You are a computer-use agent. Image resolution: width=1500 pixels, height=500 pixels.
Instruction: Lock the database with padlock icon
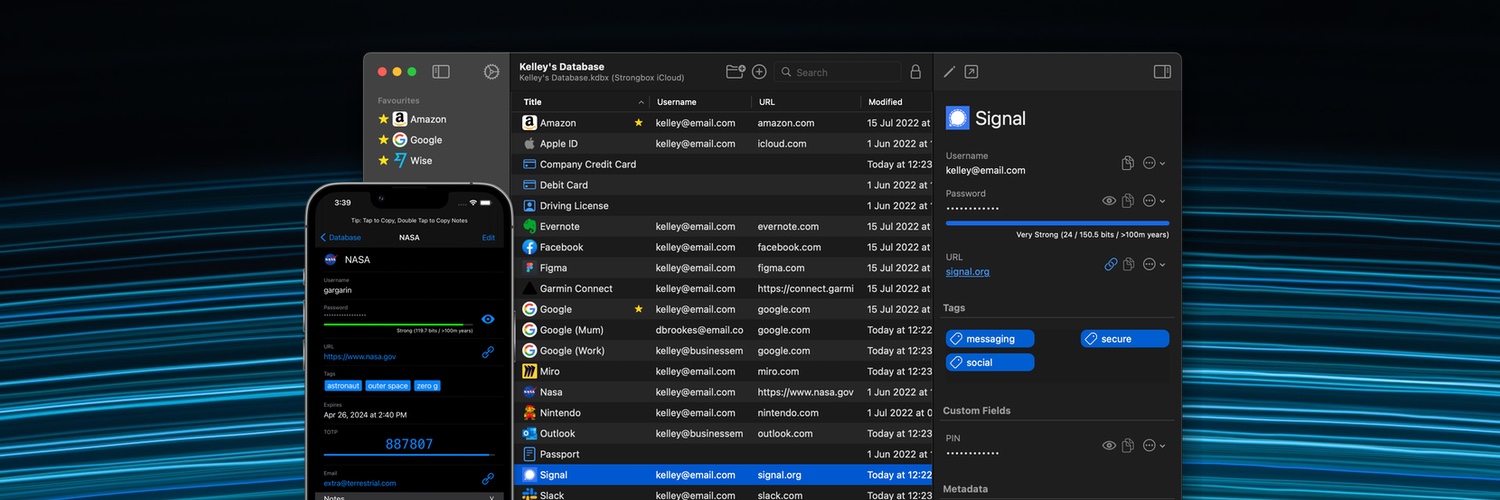(x=915, y=72)
